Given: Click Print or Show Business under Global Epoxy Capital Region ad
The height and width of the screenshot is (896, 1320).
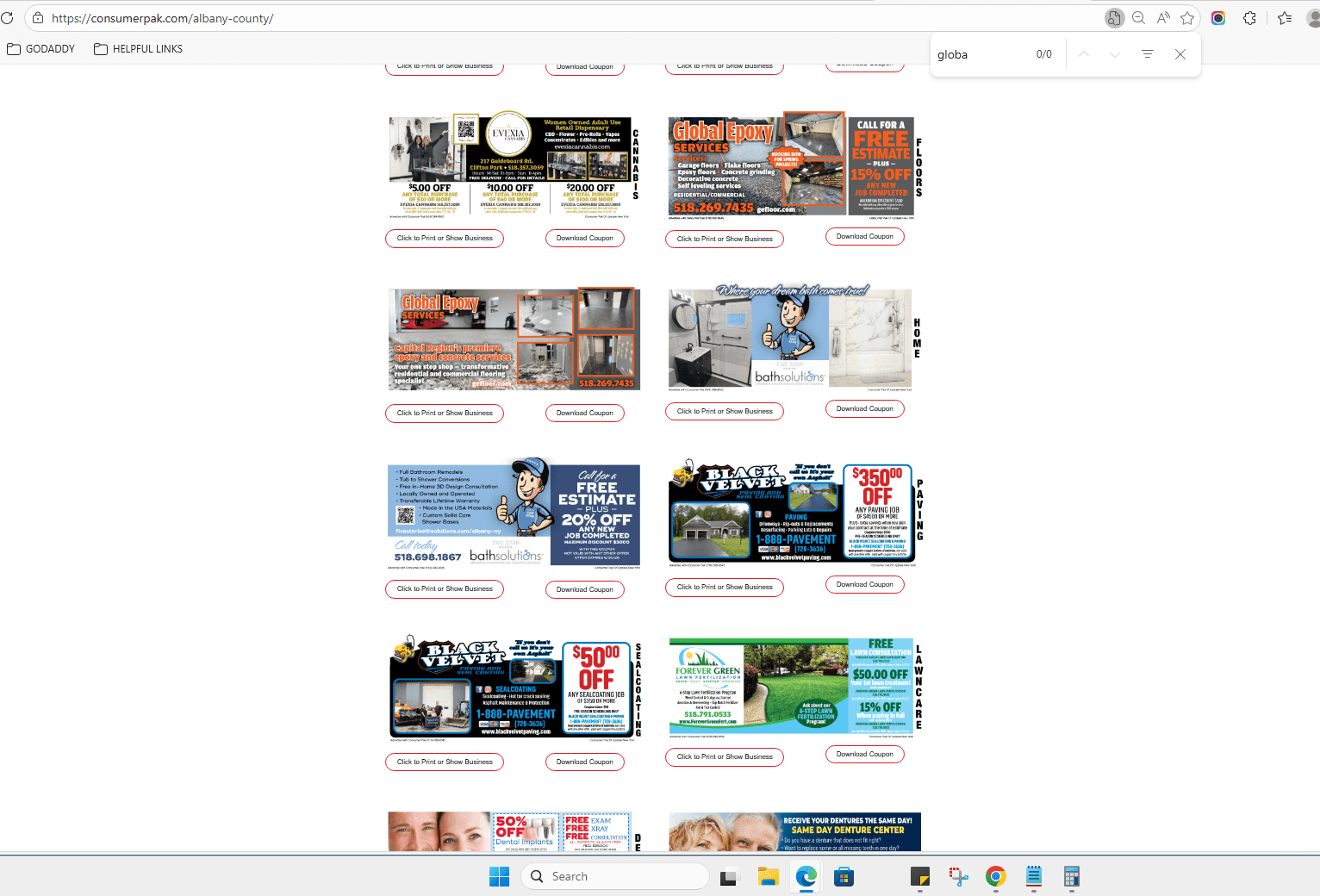Looking at the screenshot, I should pos(445,414).
